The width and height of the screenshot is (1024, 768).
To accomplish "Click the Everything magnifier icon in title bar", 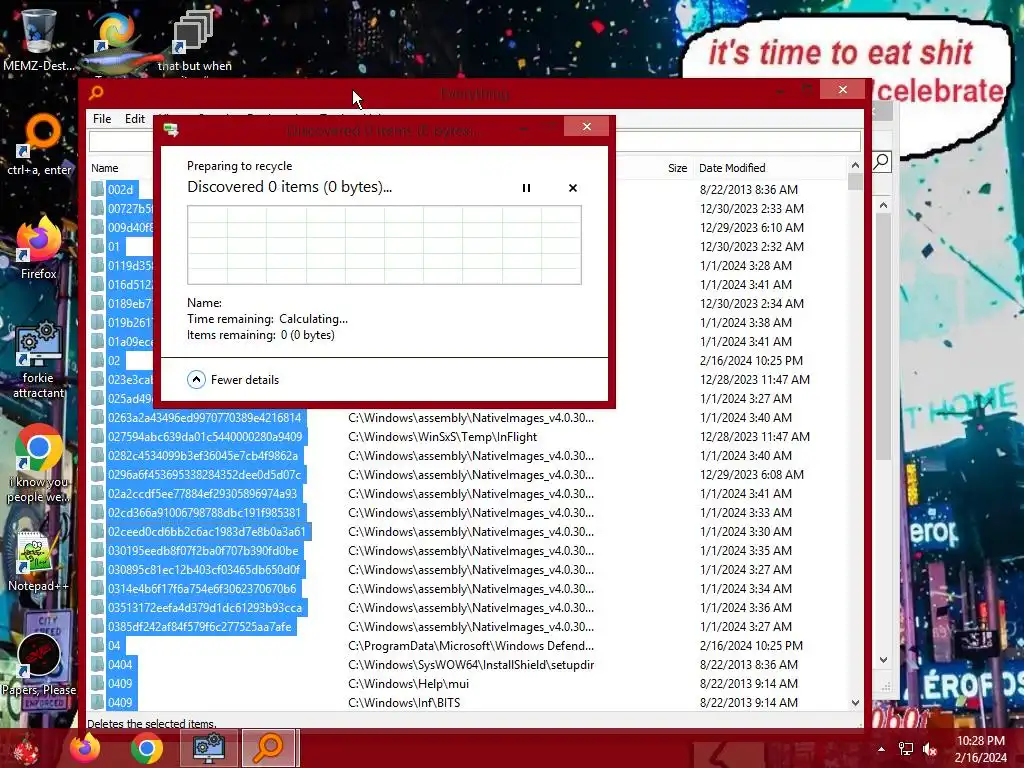I will coord(96,93).
